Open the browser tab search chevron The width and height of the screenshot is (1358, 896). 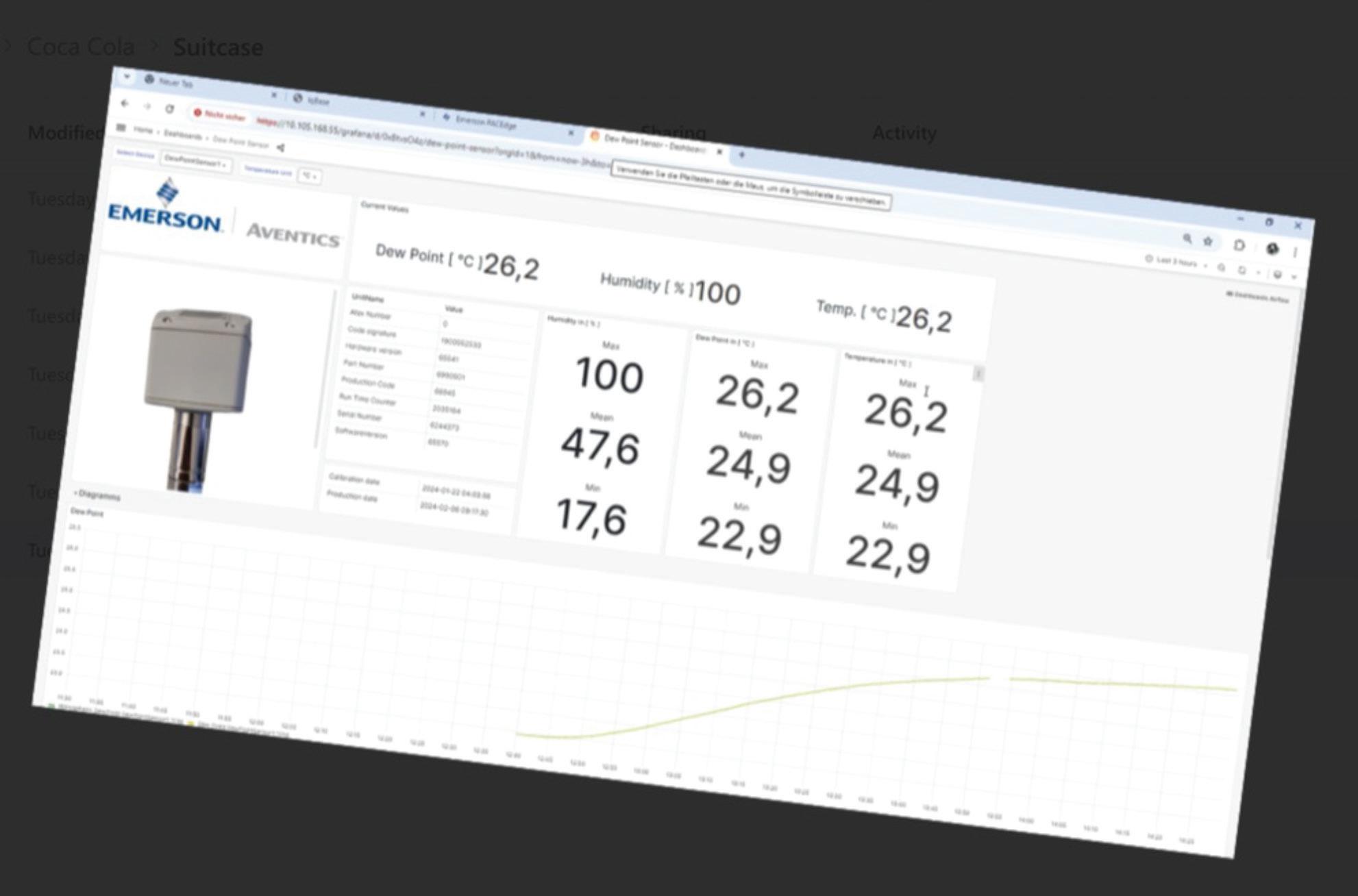tap(127, 77)
